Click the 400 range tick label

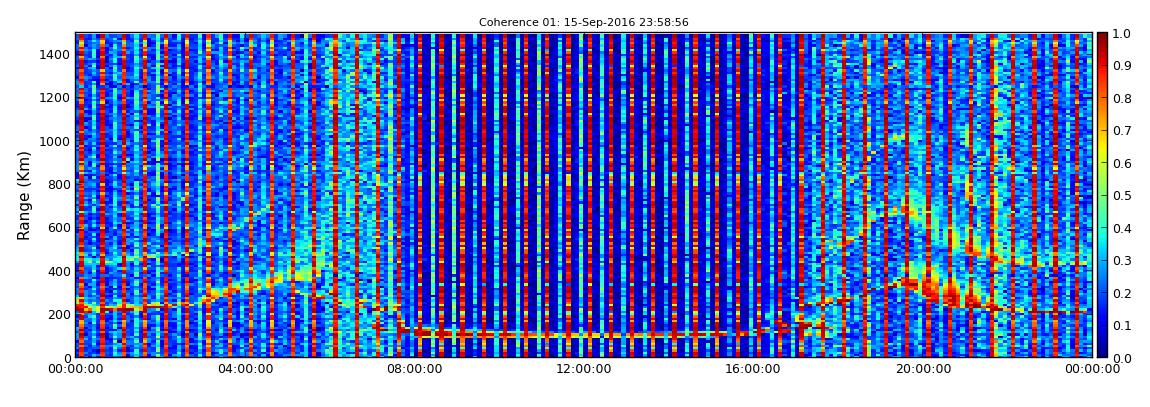[58, 271]
